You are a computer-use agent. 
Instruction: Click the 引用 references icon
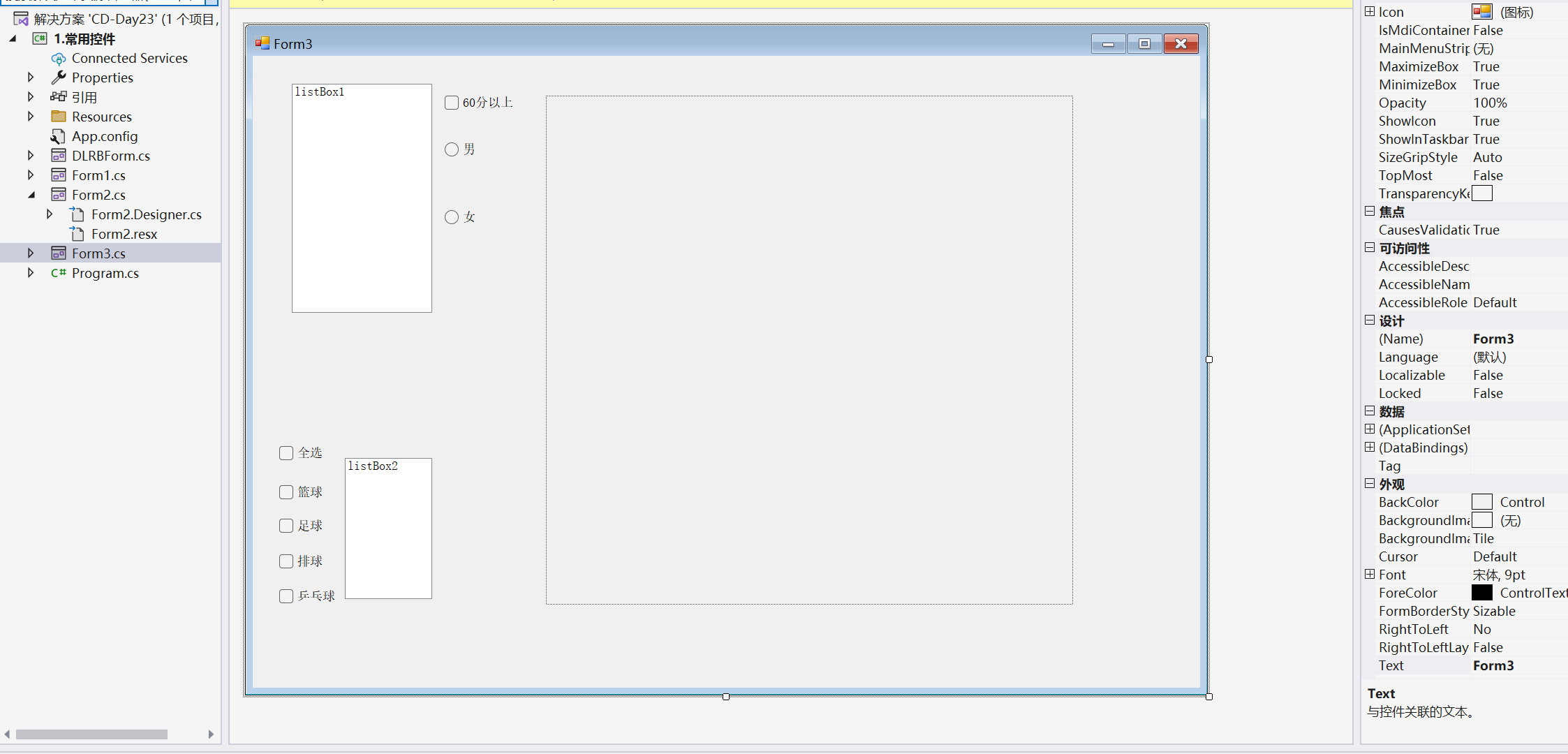click(x=59, y=97)
